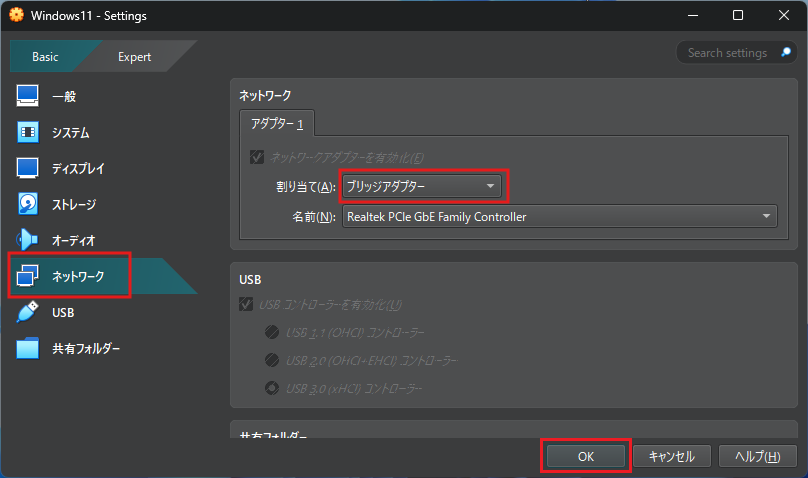Click the ネットワーク section heading

coord(265,95)
